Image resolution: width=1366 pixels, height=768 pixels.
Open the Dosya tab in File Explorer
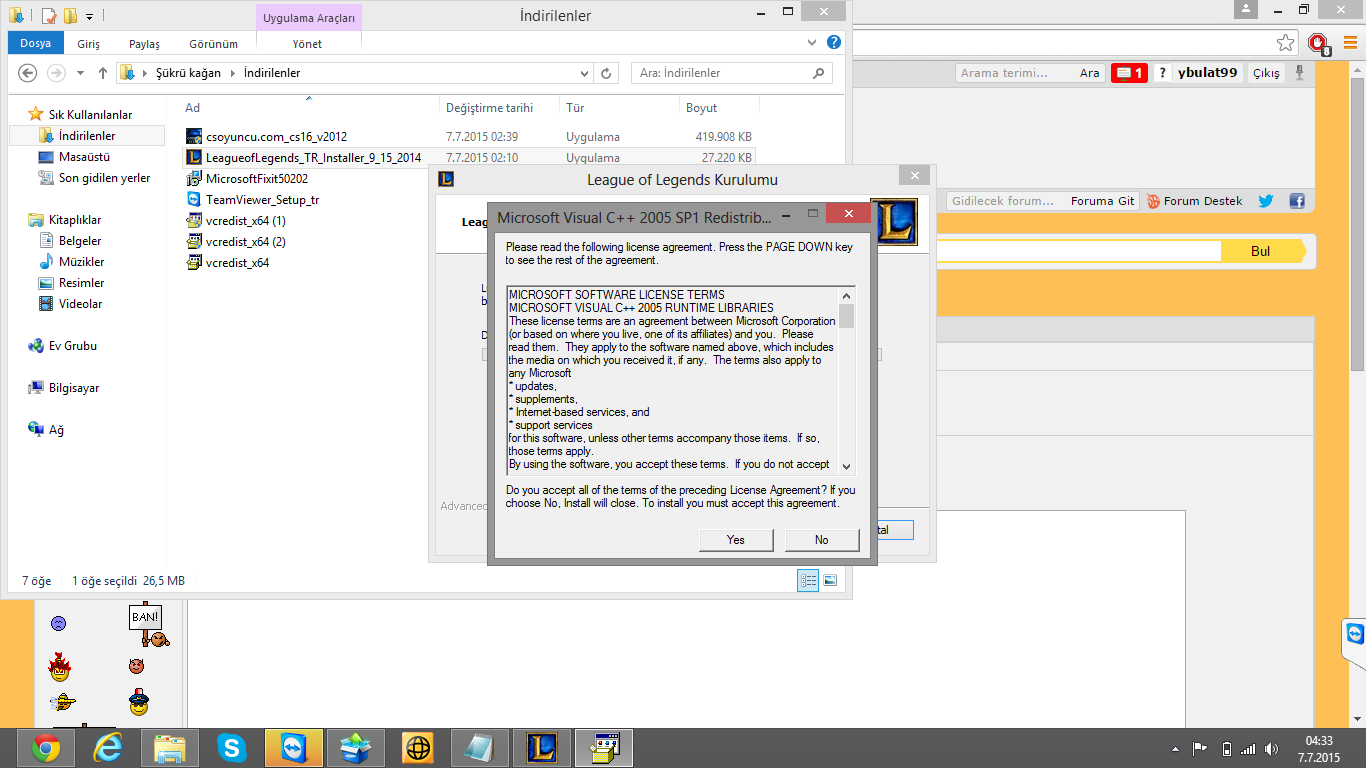pos(35,44)
